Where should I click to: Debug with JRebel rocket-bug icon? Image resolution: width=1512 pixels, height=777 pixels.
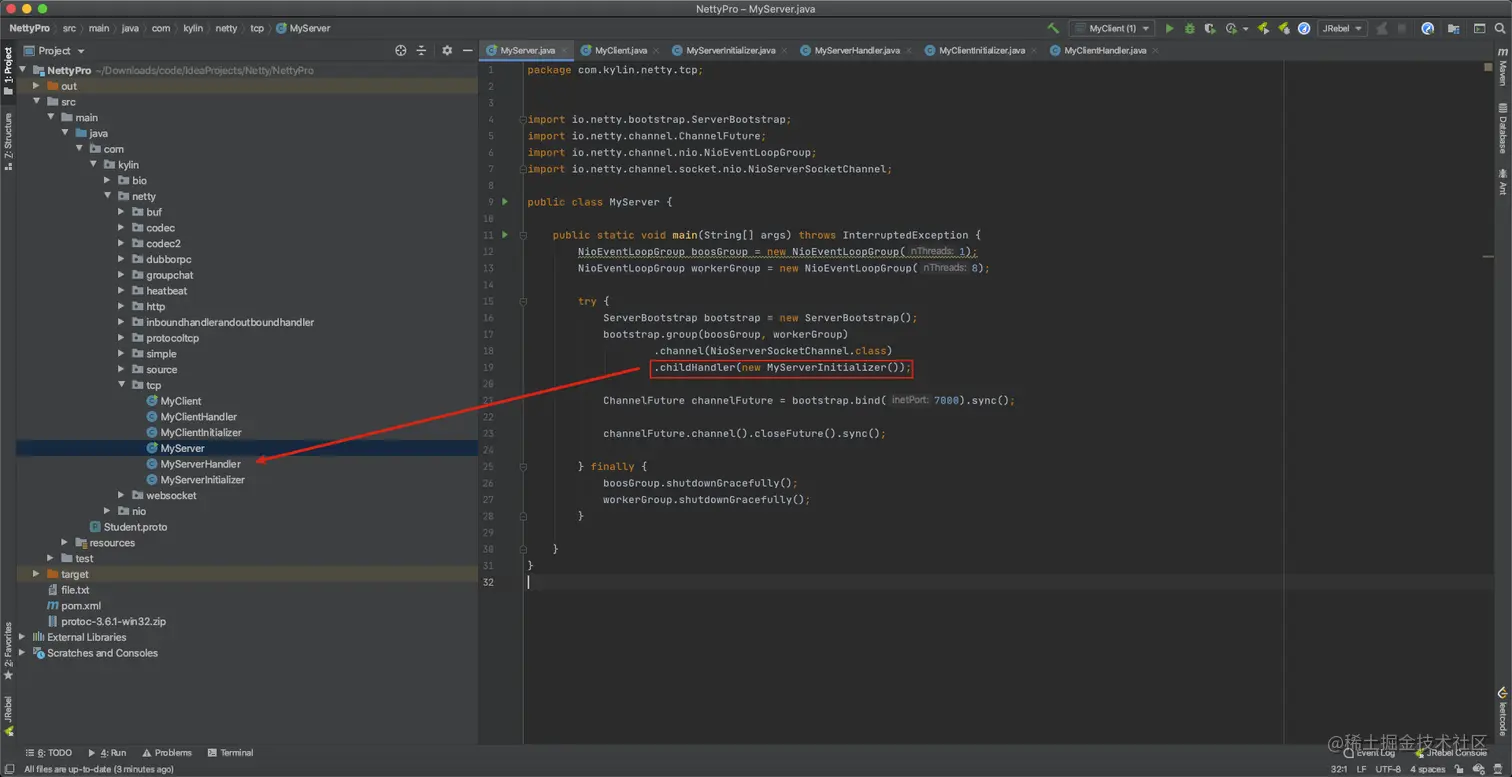[1283, 28]
